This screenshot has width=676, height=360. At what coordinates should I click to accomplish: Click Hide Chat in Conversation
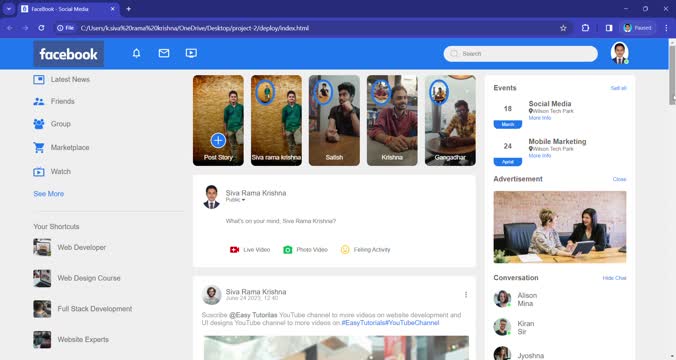pos(614,278)
